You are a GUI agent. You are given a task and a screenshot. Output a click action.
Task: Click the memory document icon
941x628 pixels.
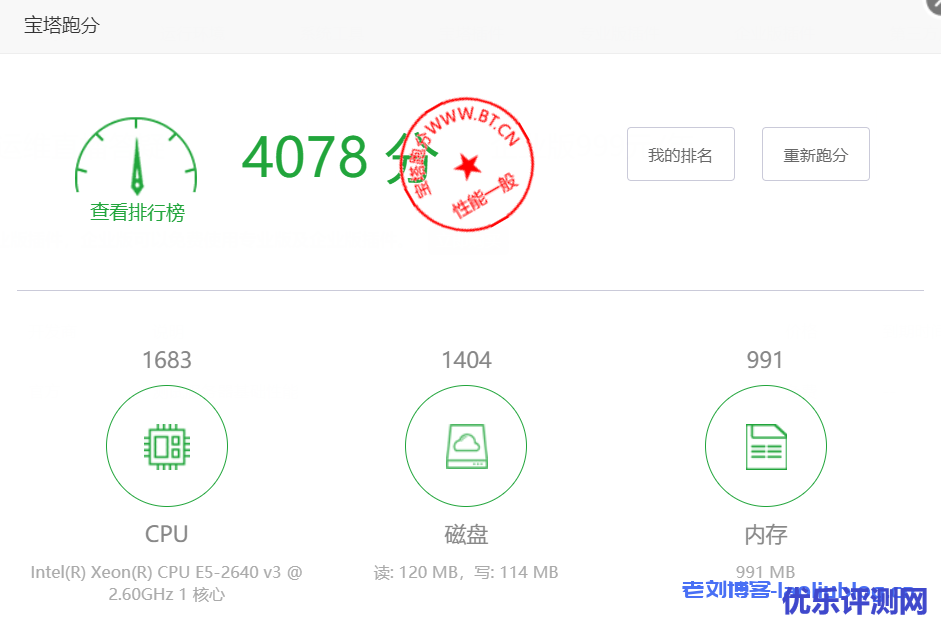click(x=765, y=446)
